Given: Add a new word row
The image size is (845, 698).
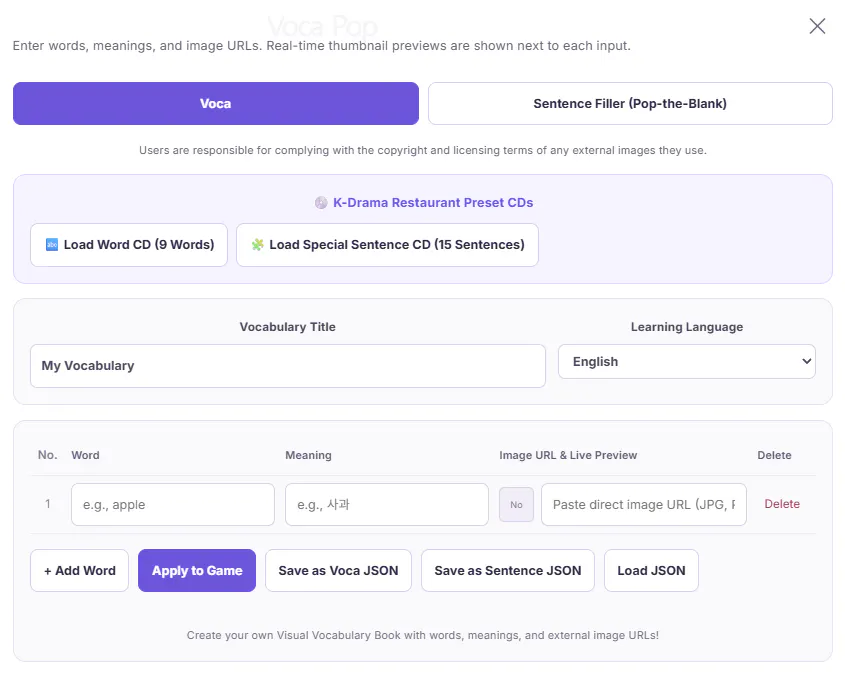Looking at the screenshot, I should click(x=79, y=570).
